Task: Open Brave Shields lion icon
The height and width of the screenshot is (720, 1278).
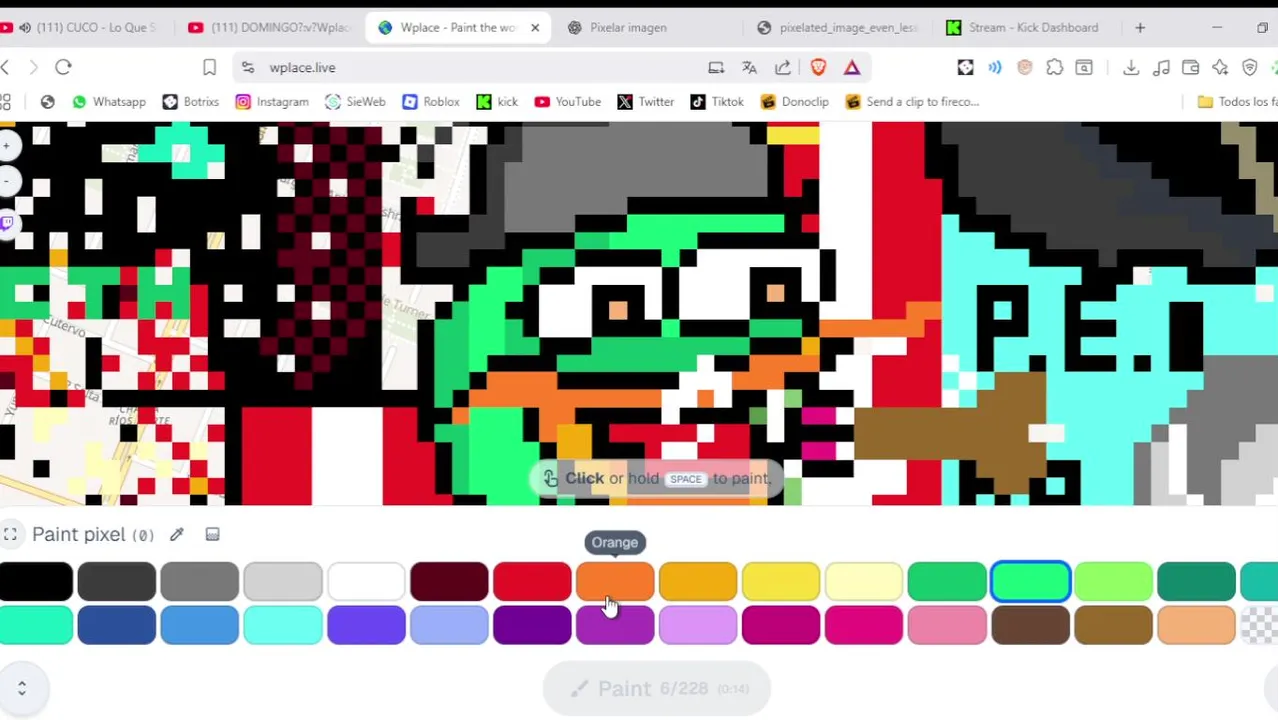Action: (x=818, y=67)
